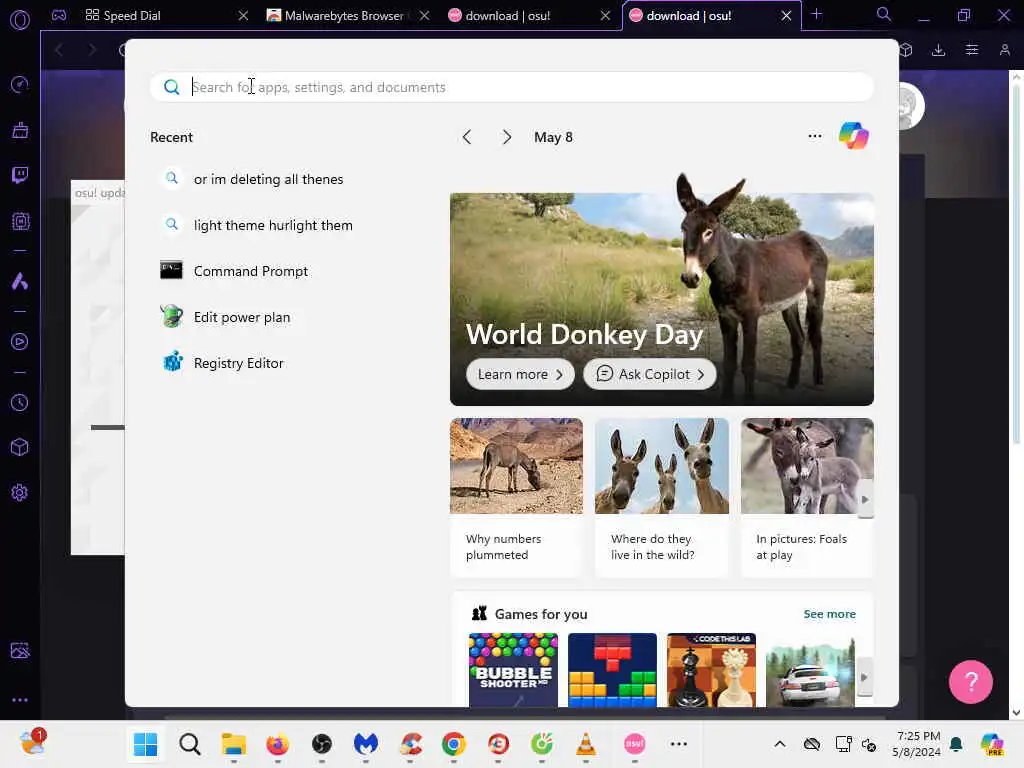Advance the Games for you carousel arrow
The image size is (1024, 768).
(x=864, y=677)
